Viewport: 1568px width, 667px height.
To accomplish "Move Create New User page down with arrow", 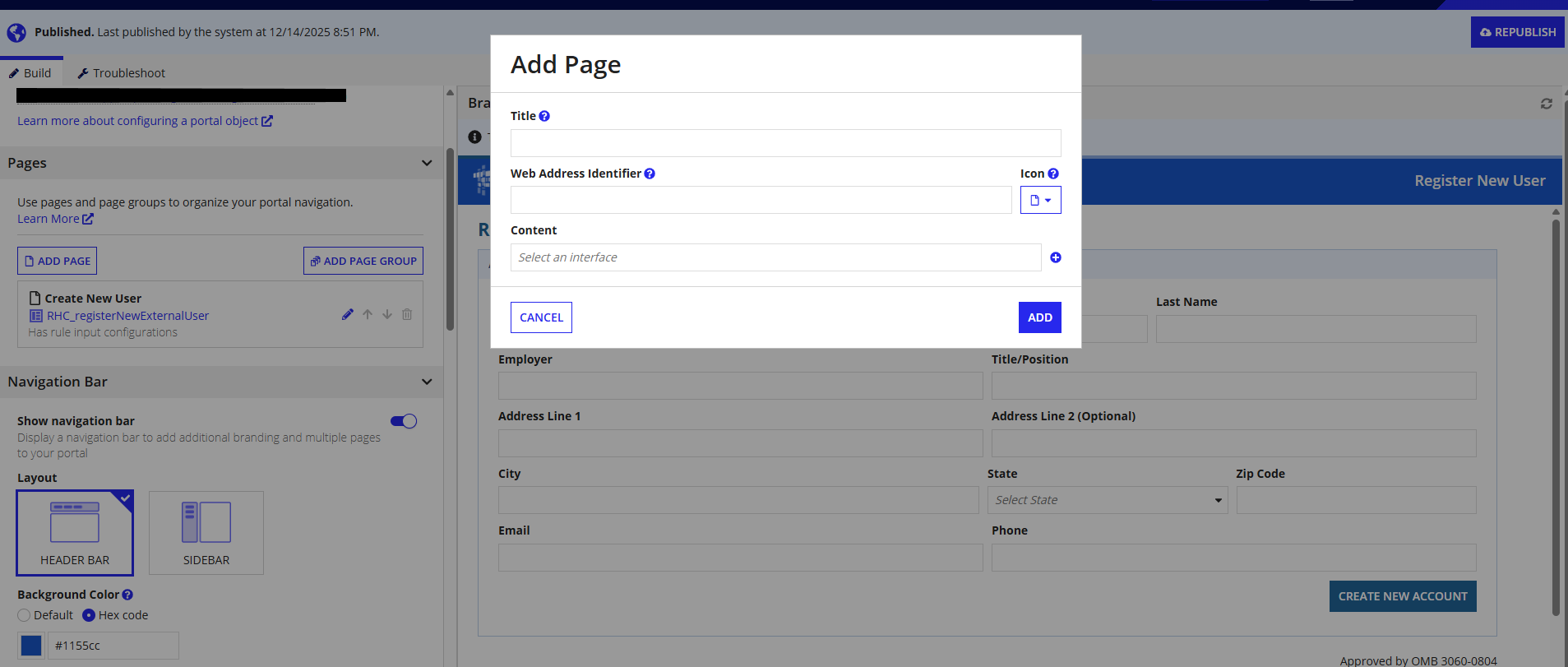I will click(387, 314).
